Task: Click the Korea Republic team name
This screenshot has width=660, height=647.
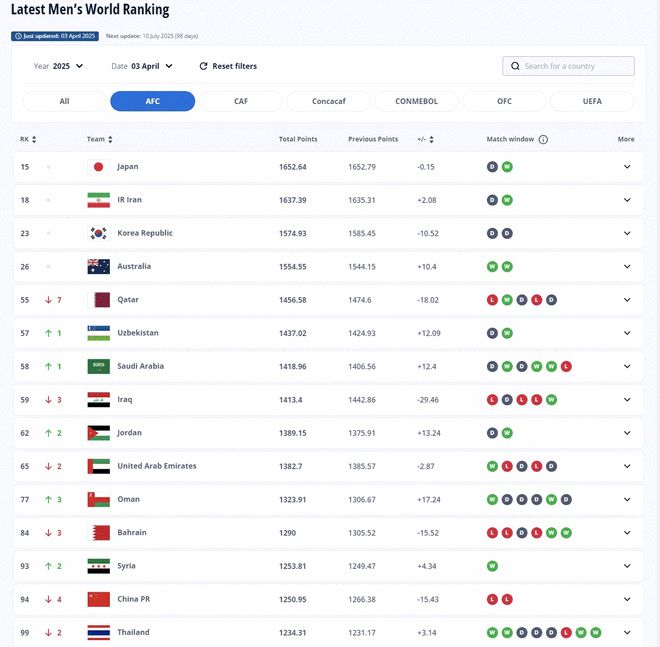Action: tap(144, 233)
